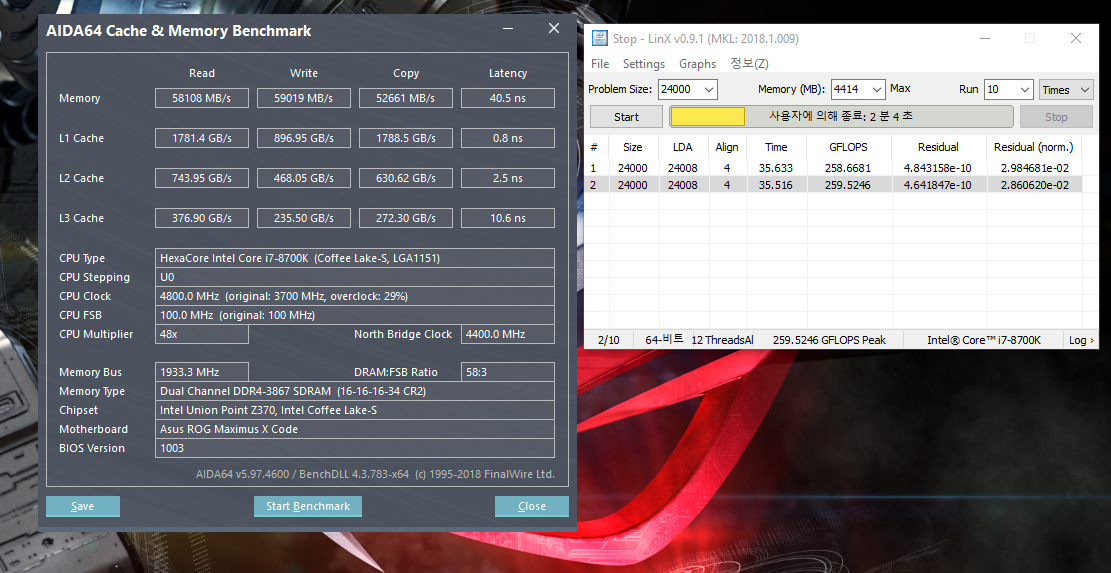Click the BIOS Version 1003 field
This screenshot has width=1111, height=573.
(355, 448)
